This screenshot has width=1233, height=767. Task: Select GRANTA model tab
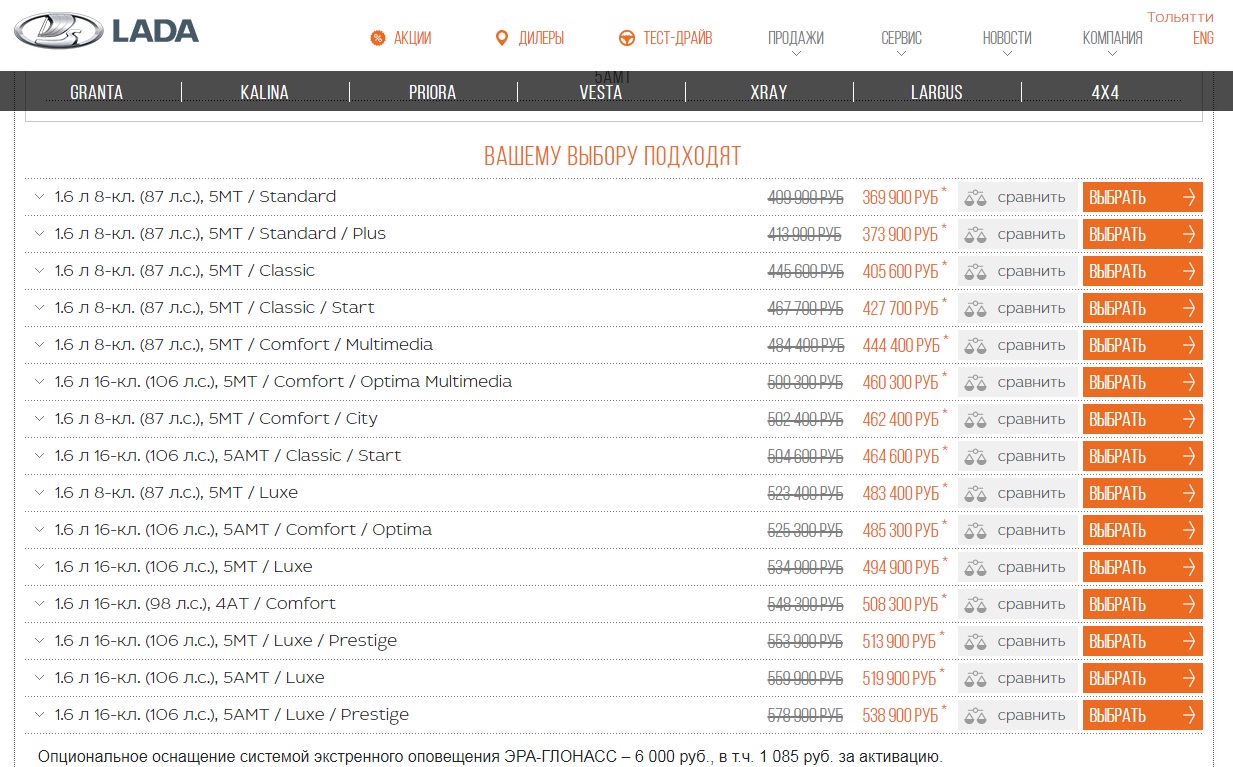coord(97,92)
